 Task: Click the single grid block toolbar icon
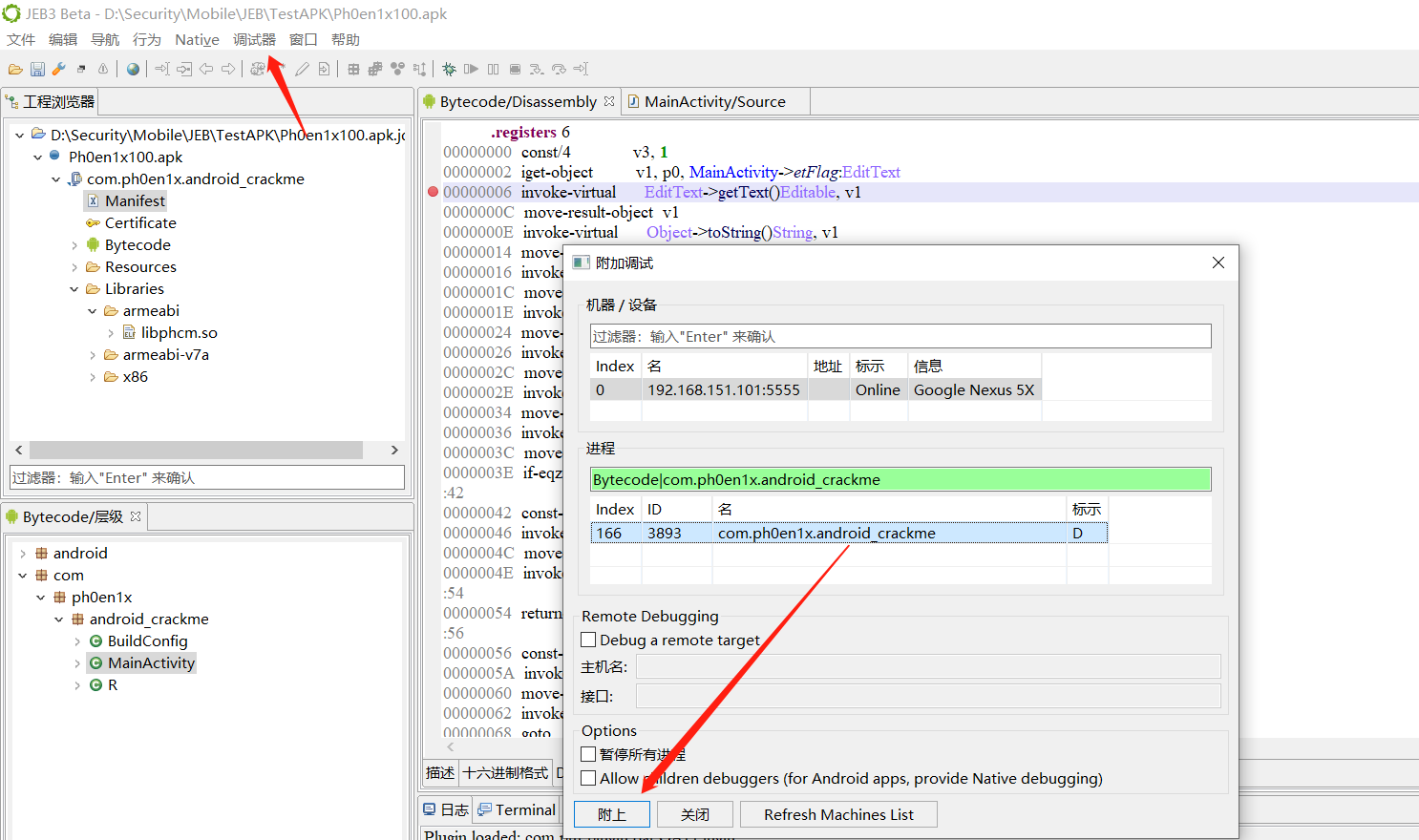[353, 69]
